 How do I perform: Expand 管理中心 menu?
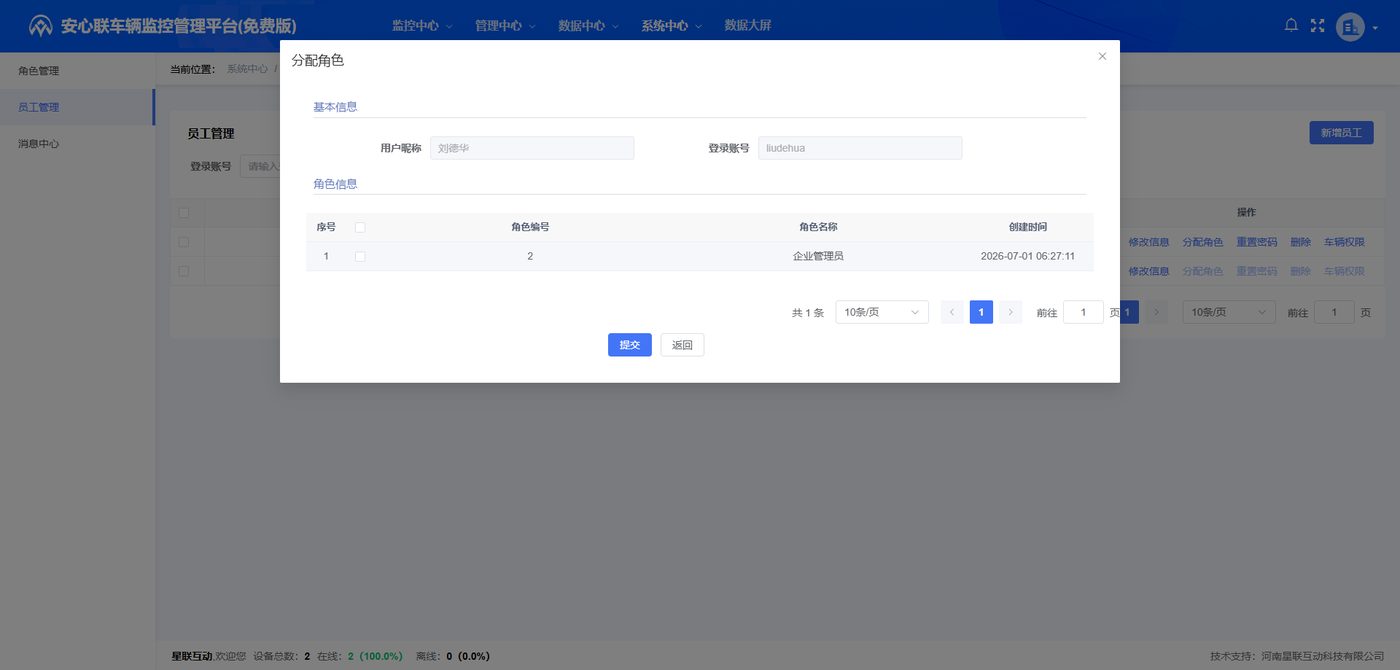pos(505,26)
